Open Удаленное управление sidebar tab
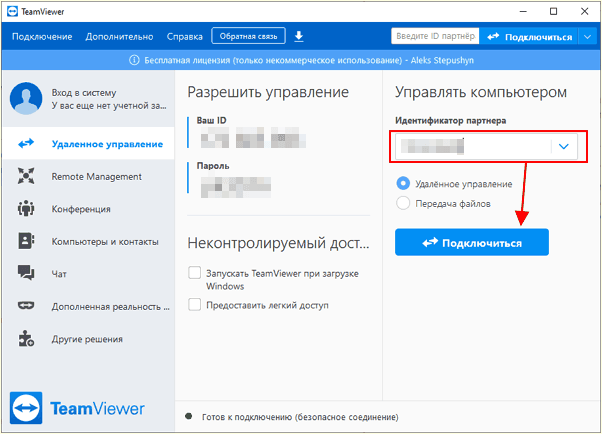This screenshot has width=602, height=434. tap(89, 144)
